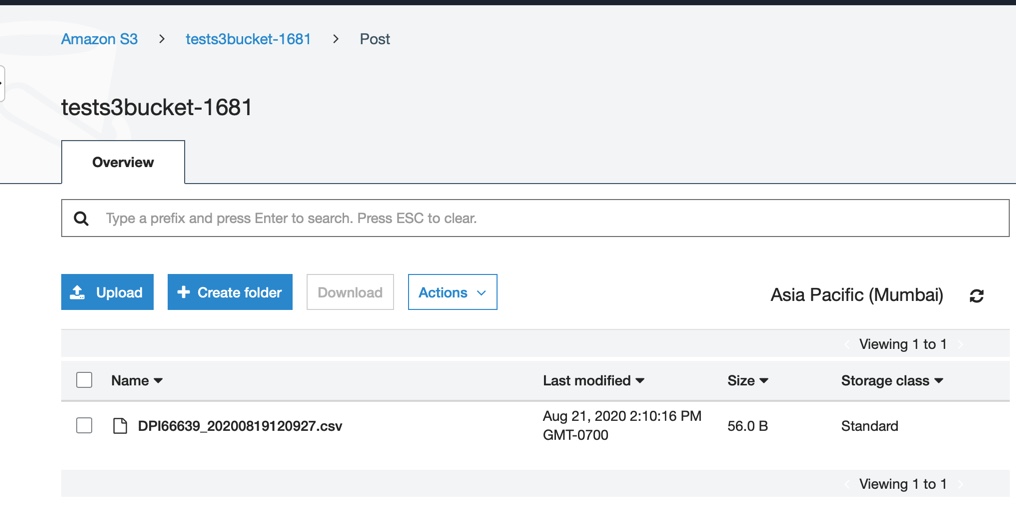Click the upper Viewing 1 to 1 text
The width and height of the screenshot is (1016, 516).
[x=903, y=344]
